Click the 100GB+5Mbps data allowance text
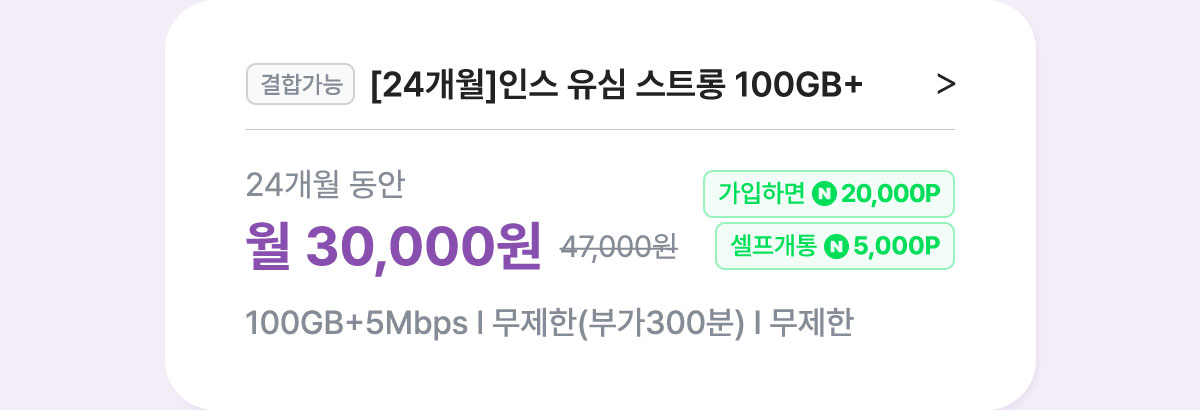Viewport: 1200px width, 410px height. tap(357, 324)
